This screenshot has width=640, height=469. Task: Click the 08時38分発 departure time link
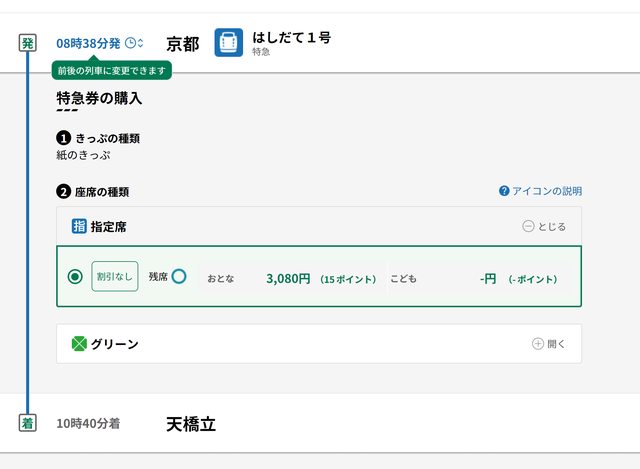tap(88, 43)
